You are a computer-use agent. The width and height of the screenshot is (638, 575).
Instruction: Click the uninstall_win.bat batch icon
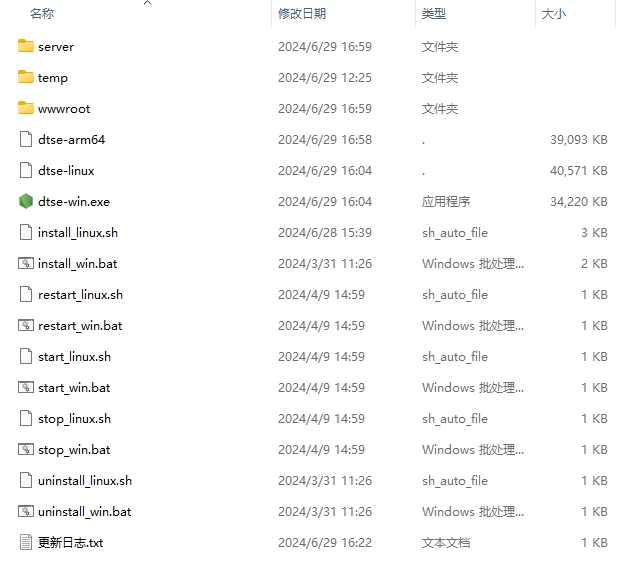[26, 511]
